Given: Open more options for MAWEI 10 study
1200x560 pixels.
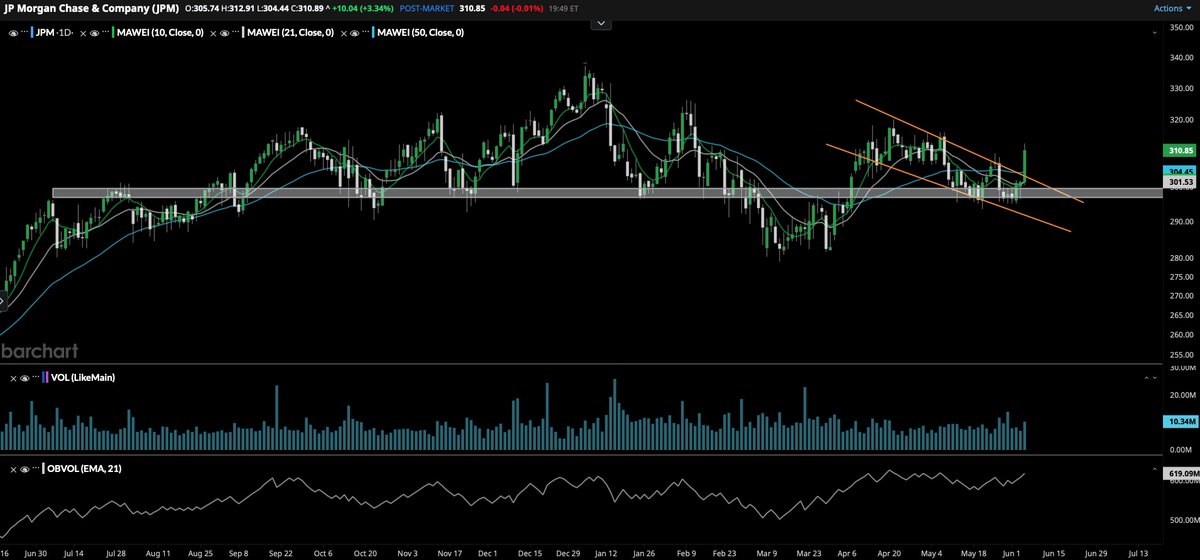Looking at the screenshot, I should pyautogui.click(x=106, y=32).
